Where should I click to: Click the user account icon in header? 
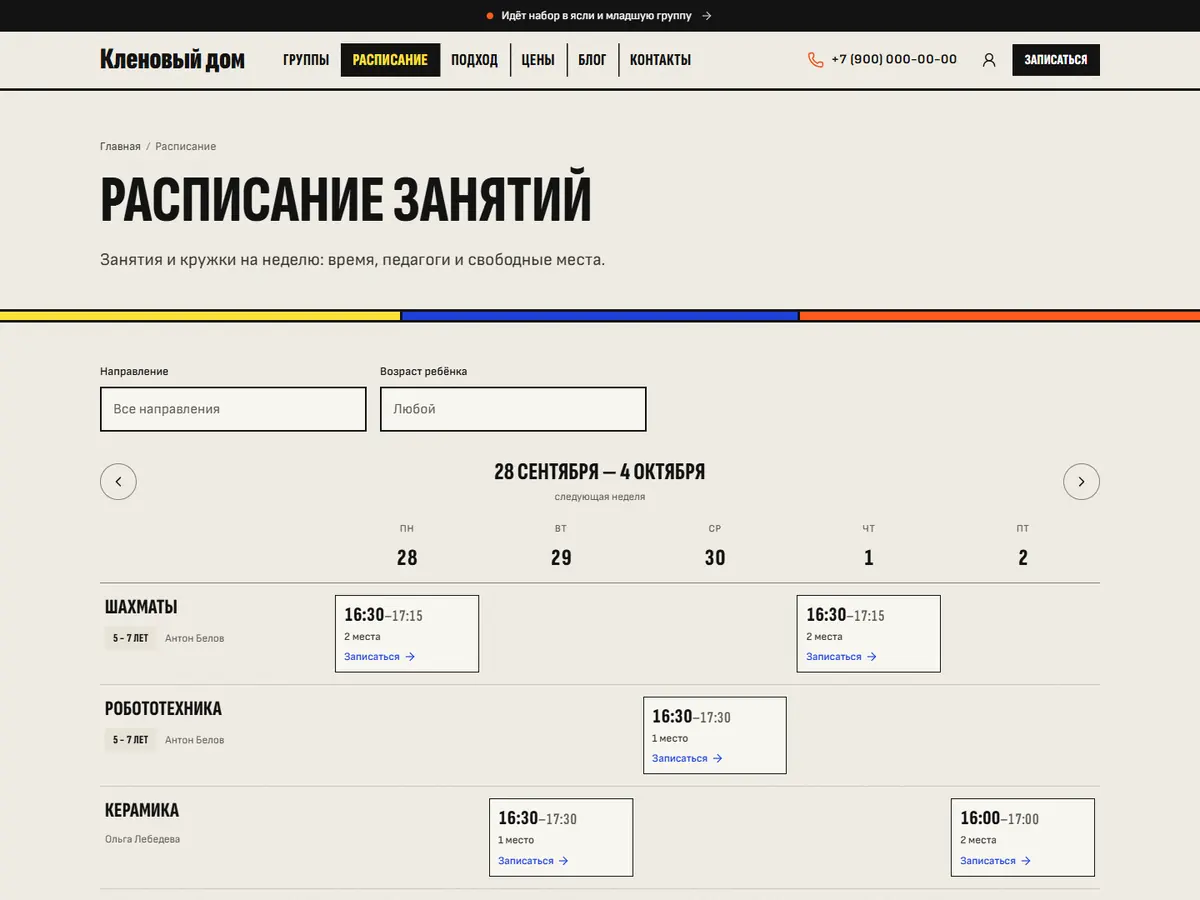tap(989, 60)
